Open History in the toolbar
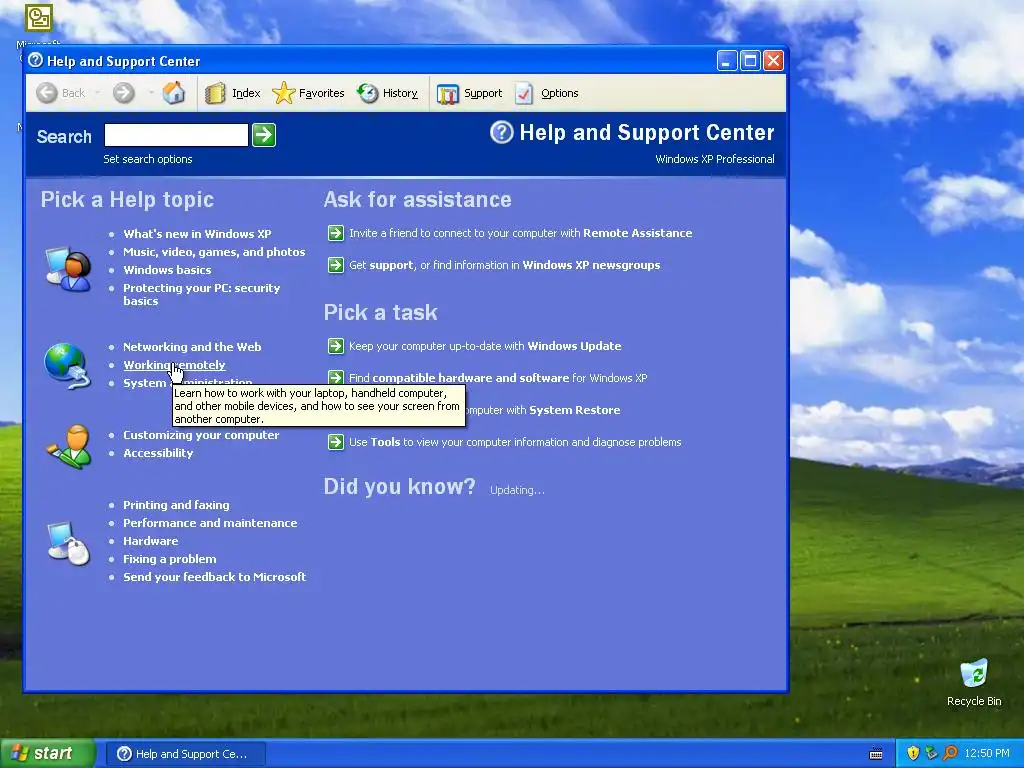1024x768 pixels. pyautogui.click(x=388, y=93)
